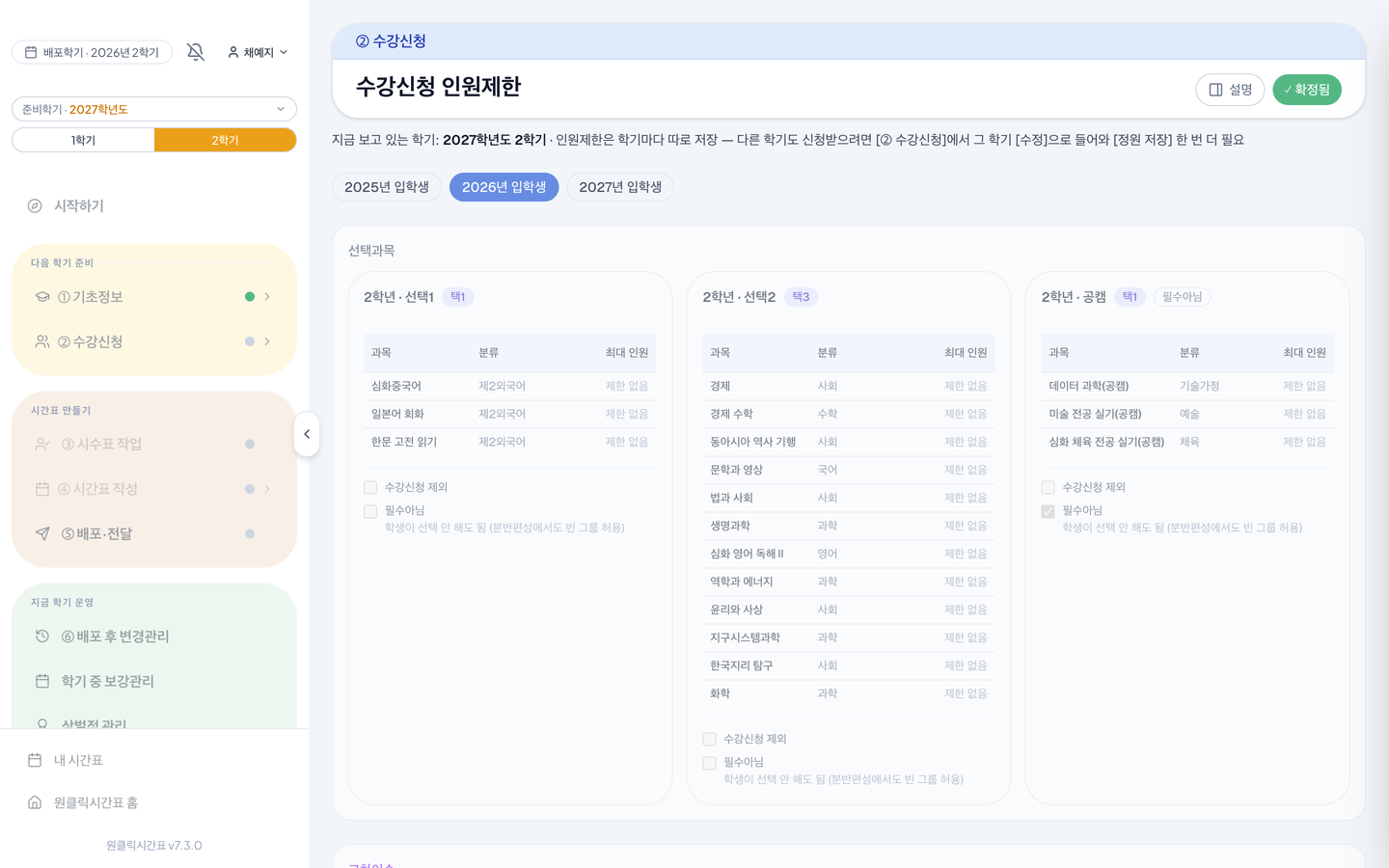Open the 체예지 user account menu
This screenshot has height=868, width=1389.
coord(258,52)
